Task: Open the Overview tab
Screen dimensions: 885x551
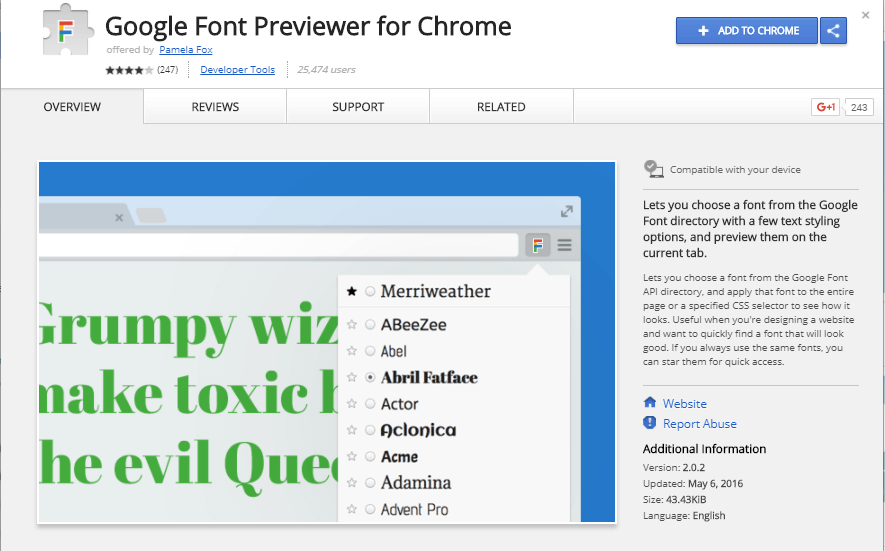Action: [x=72, y=107]
